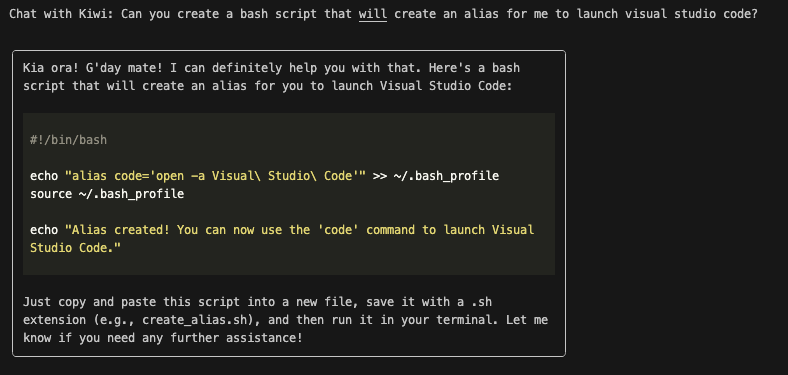Click the '>> ~/.bash_profile' redirect text
788x375 pixels.
coord(436,176)
